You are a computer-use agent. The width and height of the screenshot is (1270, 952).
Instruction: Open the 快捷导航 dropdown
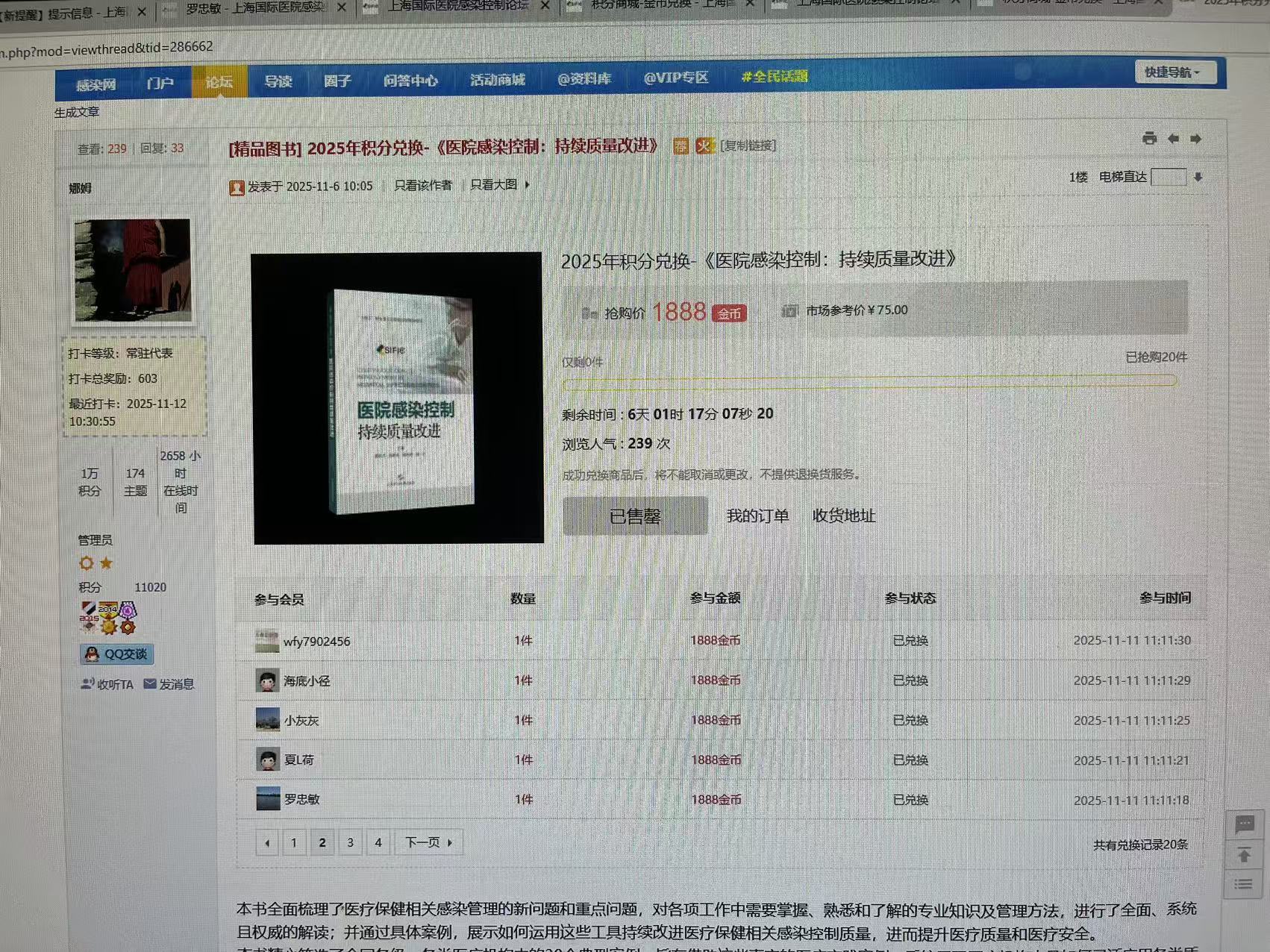tap(1174, 72)
